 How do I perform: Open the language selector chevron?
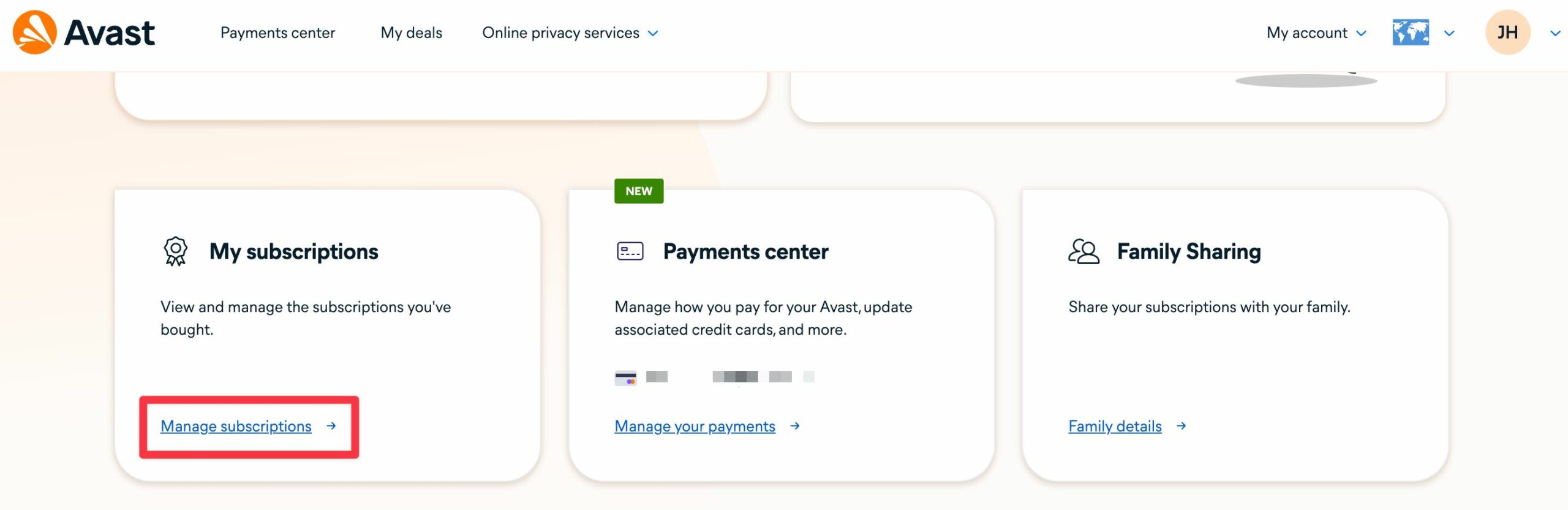(1449, 33)
